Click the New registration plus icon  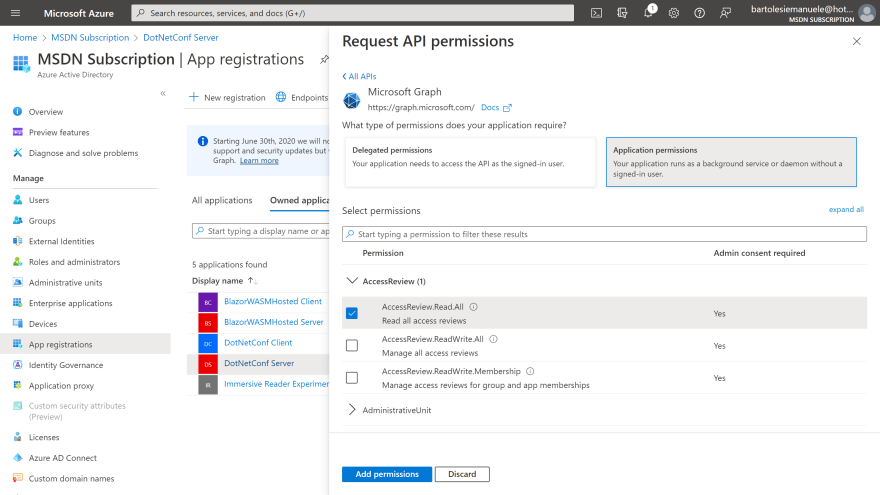coord(194,97)
